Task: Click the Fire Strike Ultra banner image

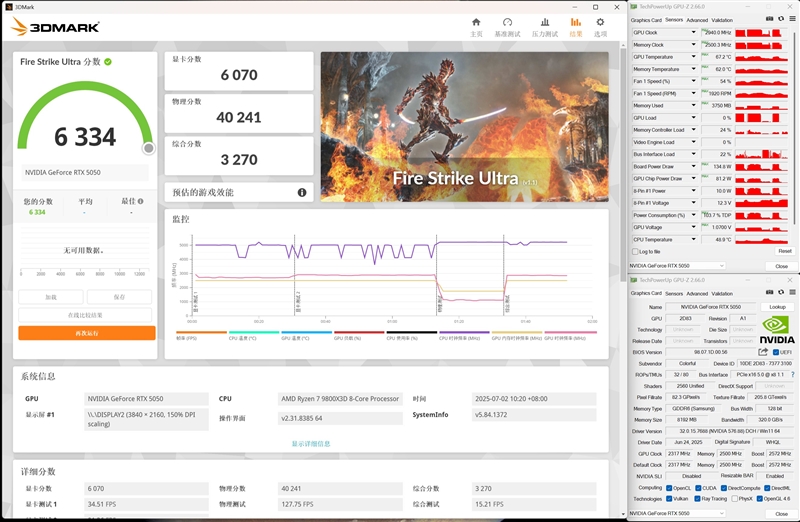Action: click(464, 127)
